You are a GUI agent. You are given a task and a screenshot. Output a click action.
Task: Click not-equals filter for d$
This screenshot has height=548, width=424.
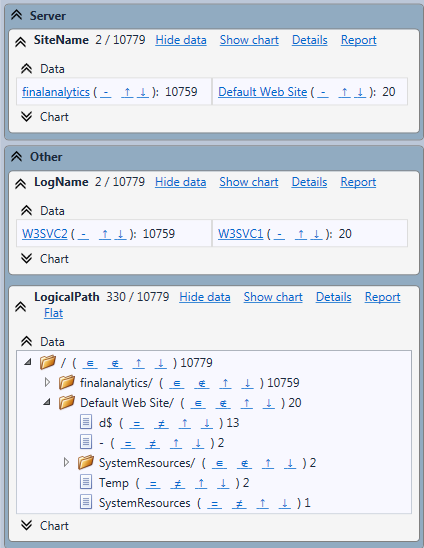[x=161, y=424]
